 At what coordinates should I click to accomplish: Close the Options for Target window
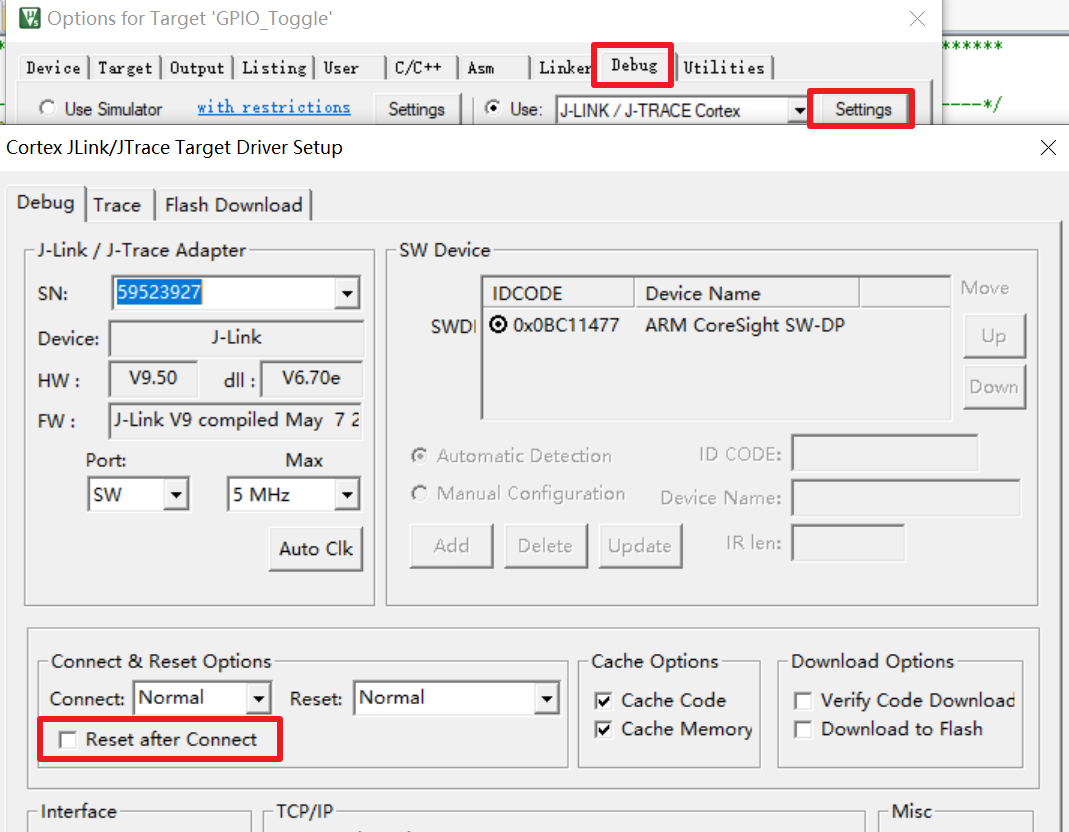point(918,18)
